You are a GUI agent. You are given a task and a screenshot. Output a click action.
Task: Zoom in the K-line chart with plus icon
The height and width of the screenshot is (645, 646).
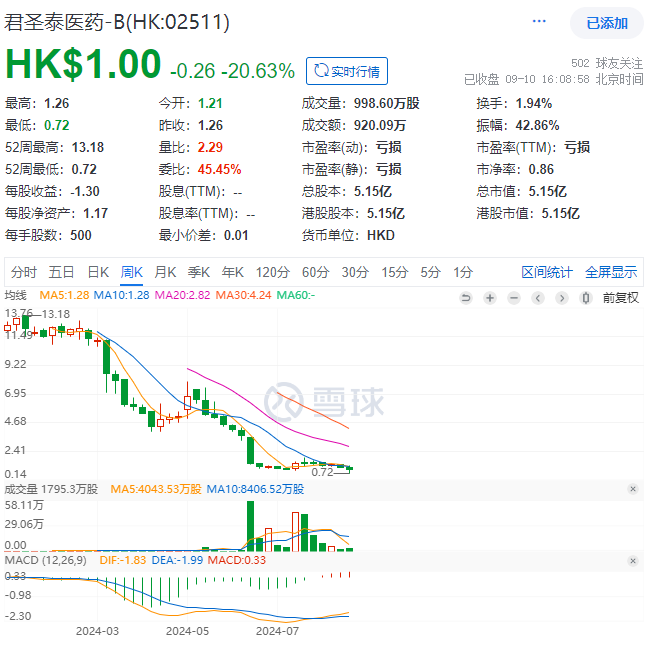click(x=490, y=297)
